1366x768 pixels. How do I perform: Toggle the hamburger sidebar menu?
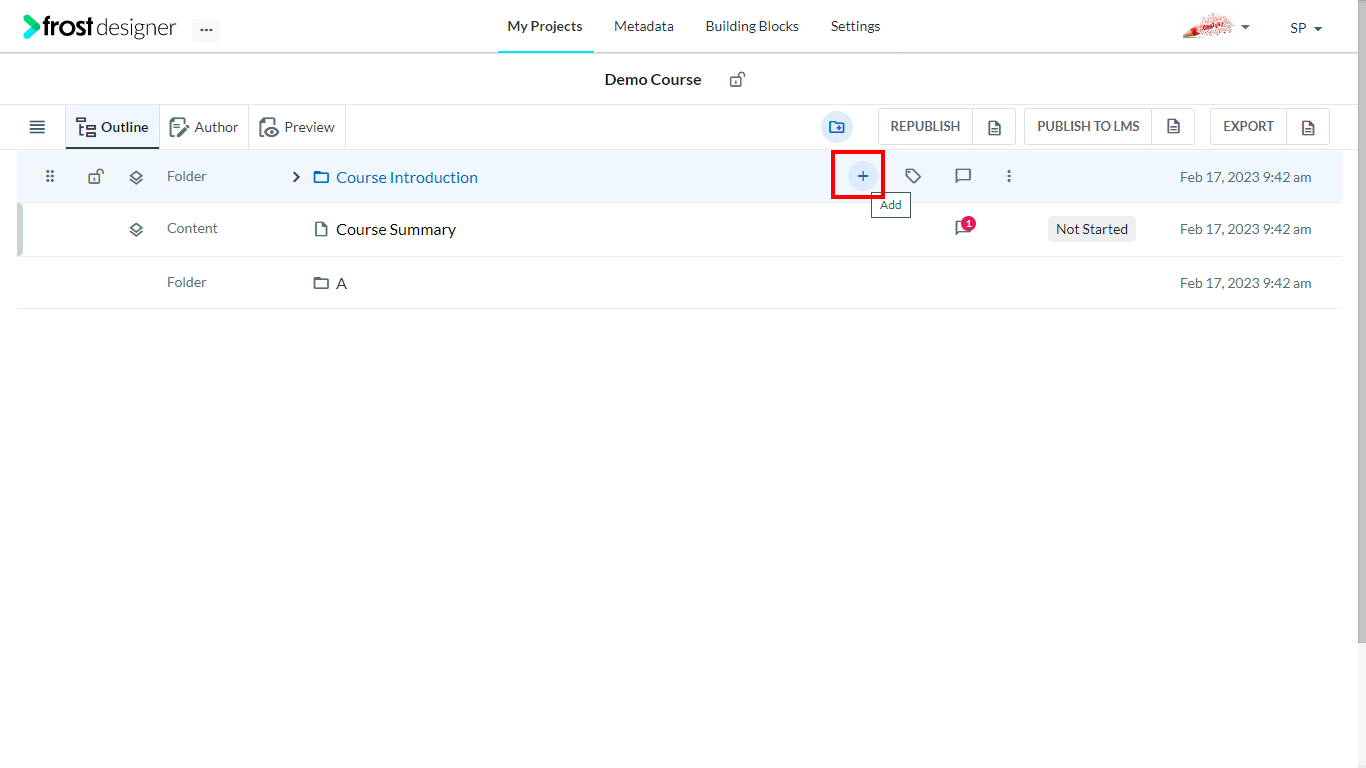coord(37,127)
